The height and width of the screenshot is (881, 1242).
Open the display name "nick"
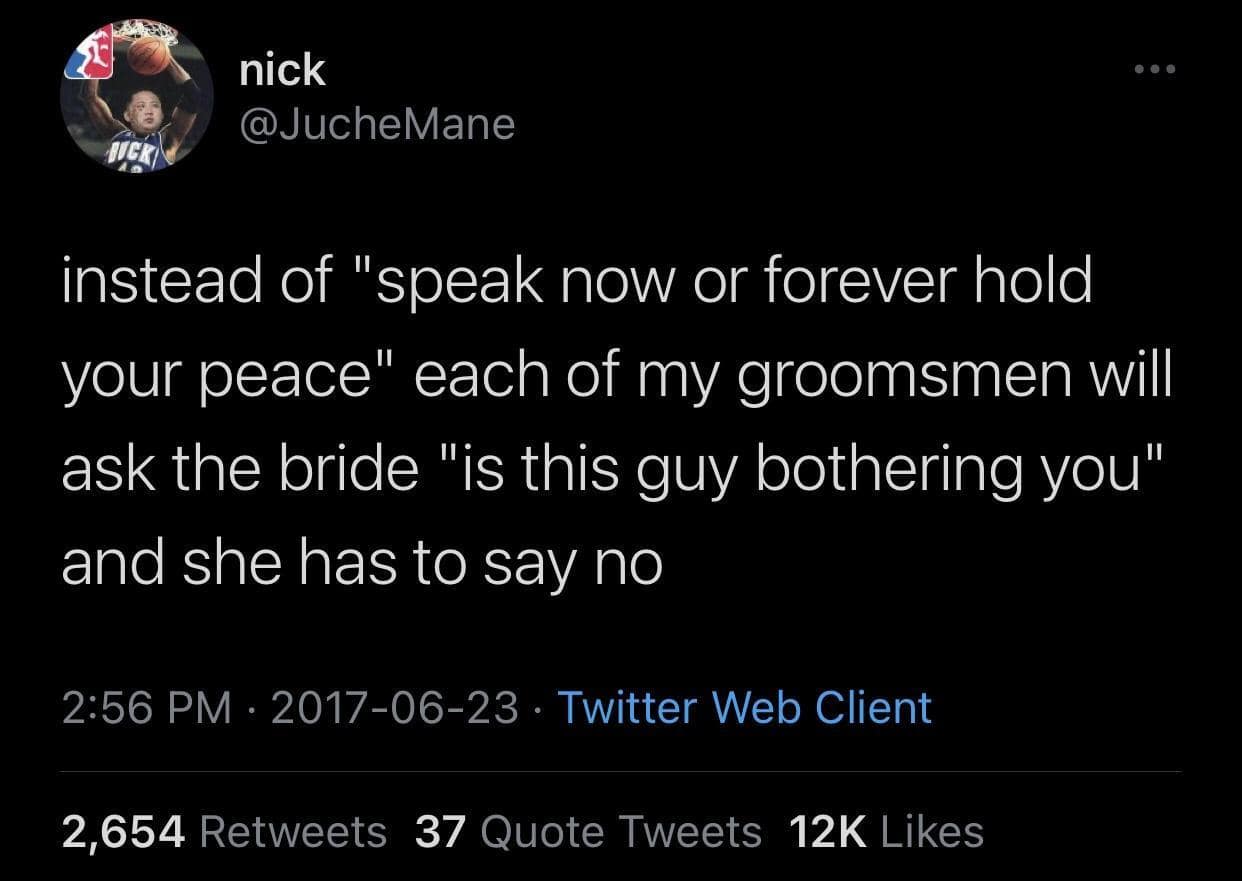(x=283, y=69)
